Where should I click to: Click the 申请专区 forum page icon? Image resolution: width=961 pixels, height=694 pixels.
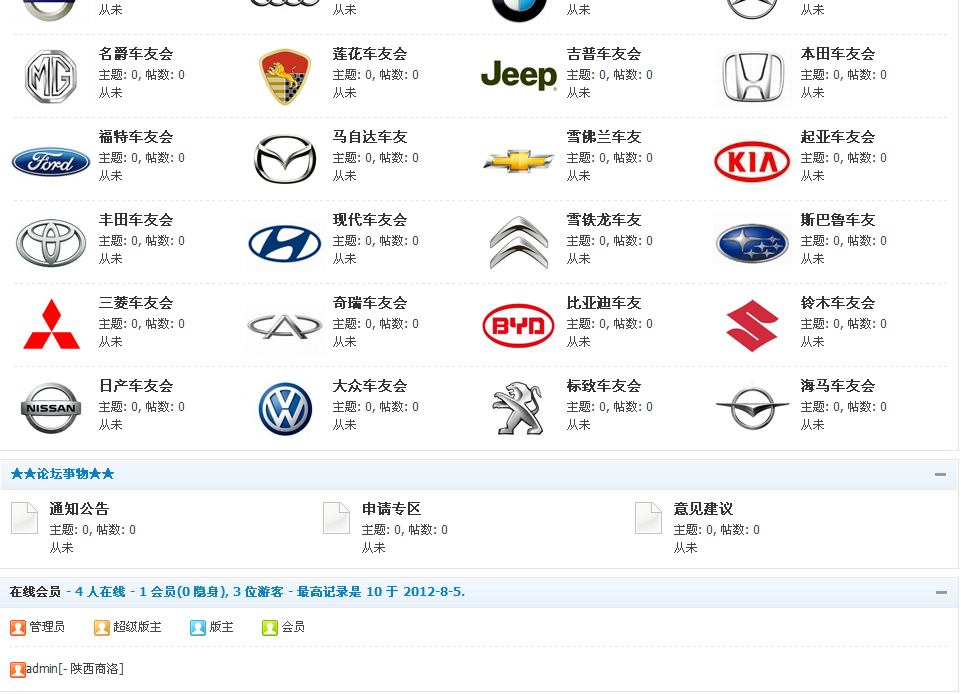pos(336,518)
